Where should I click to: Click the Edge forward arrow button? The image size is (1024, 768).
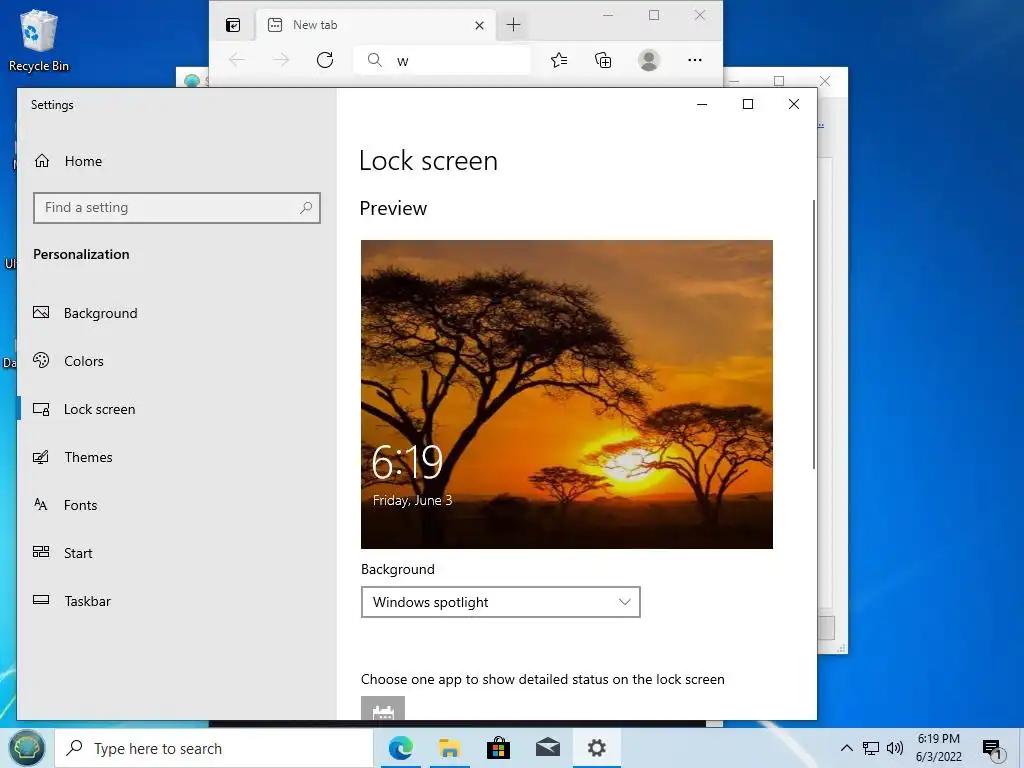[281, 60]
